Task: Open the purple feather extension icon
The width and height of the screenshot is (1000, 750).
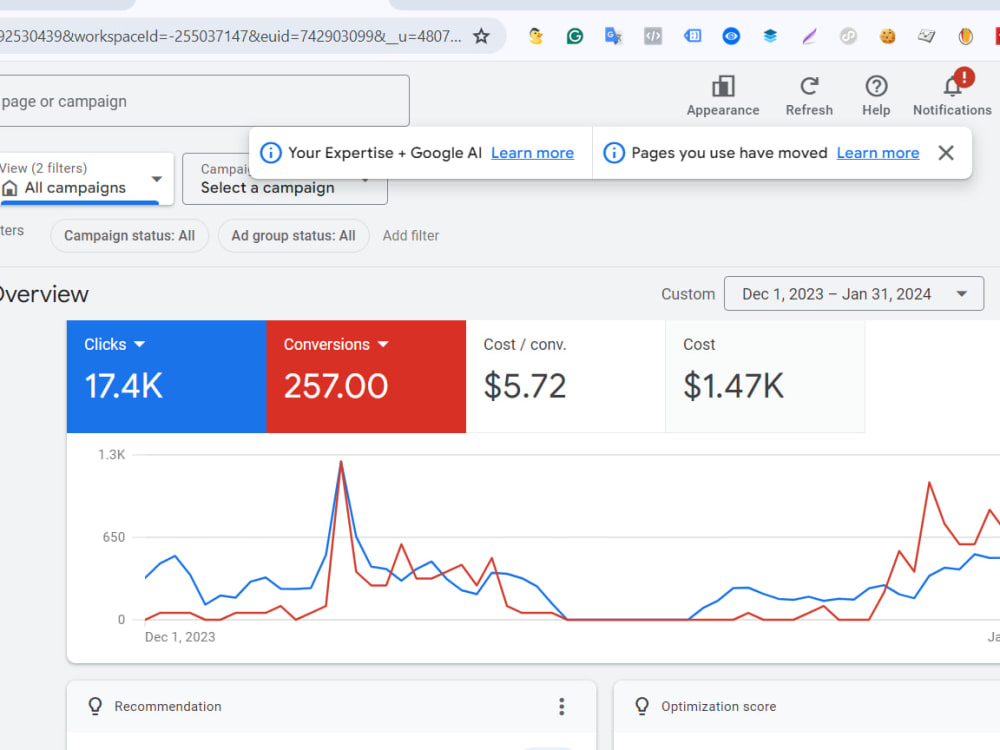Action: [809, 36]
